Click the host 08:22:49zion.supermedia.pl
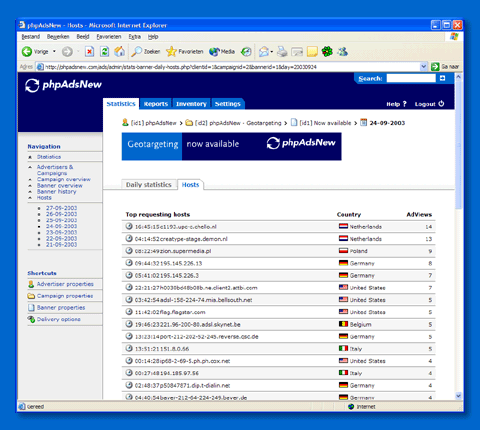 [173, 251]
